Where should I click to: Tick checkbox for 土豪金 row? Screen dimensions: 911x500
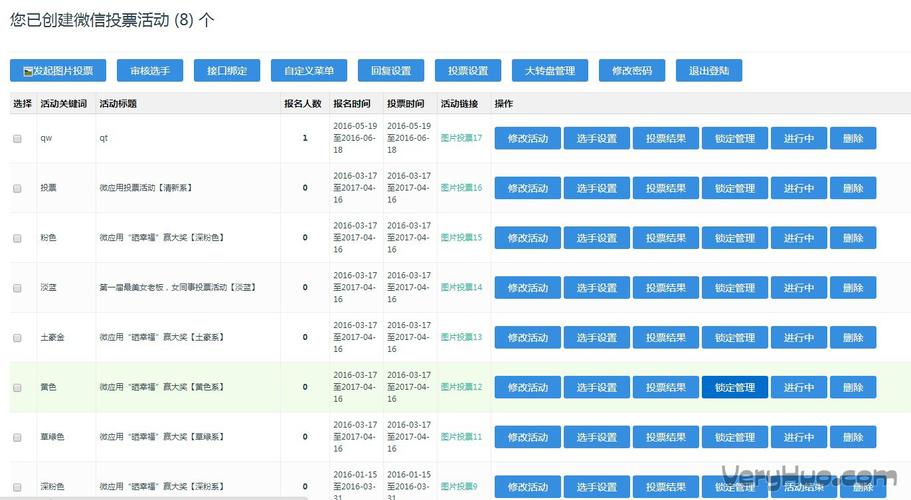(17, 338)
